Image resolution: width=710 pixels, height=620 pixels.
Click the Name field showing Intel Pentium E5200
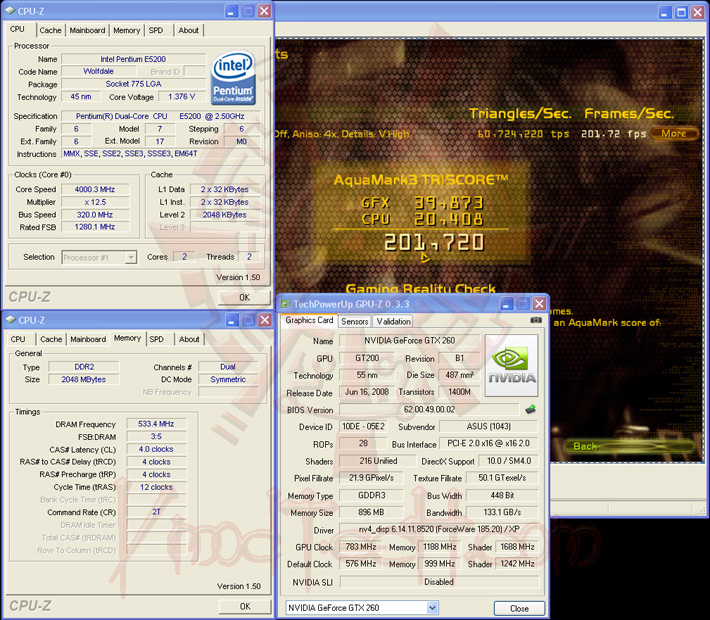tap(133, 59)
